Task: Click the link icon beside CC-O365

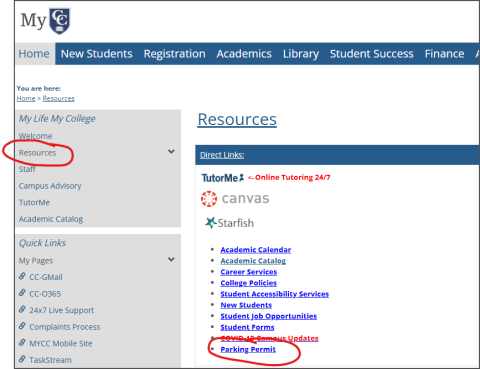Action: (22, 293)
